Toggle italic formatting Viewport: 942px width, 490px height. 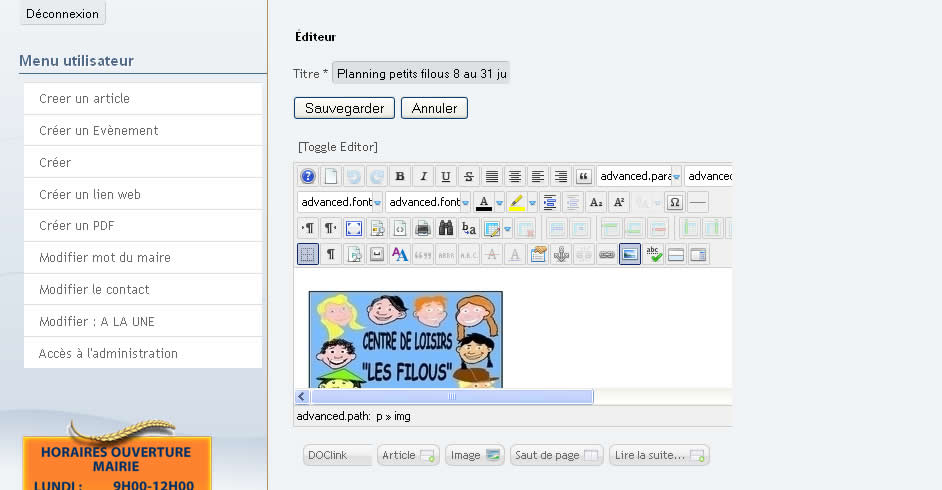point(423,177)
